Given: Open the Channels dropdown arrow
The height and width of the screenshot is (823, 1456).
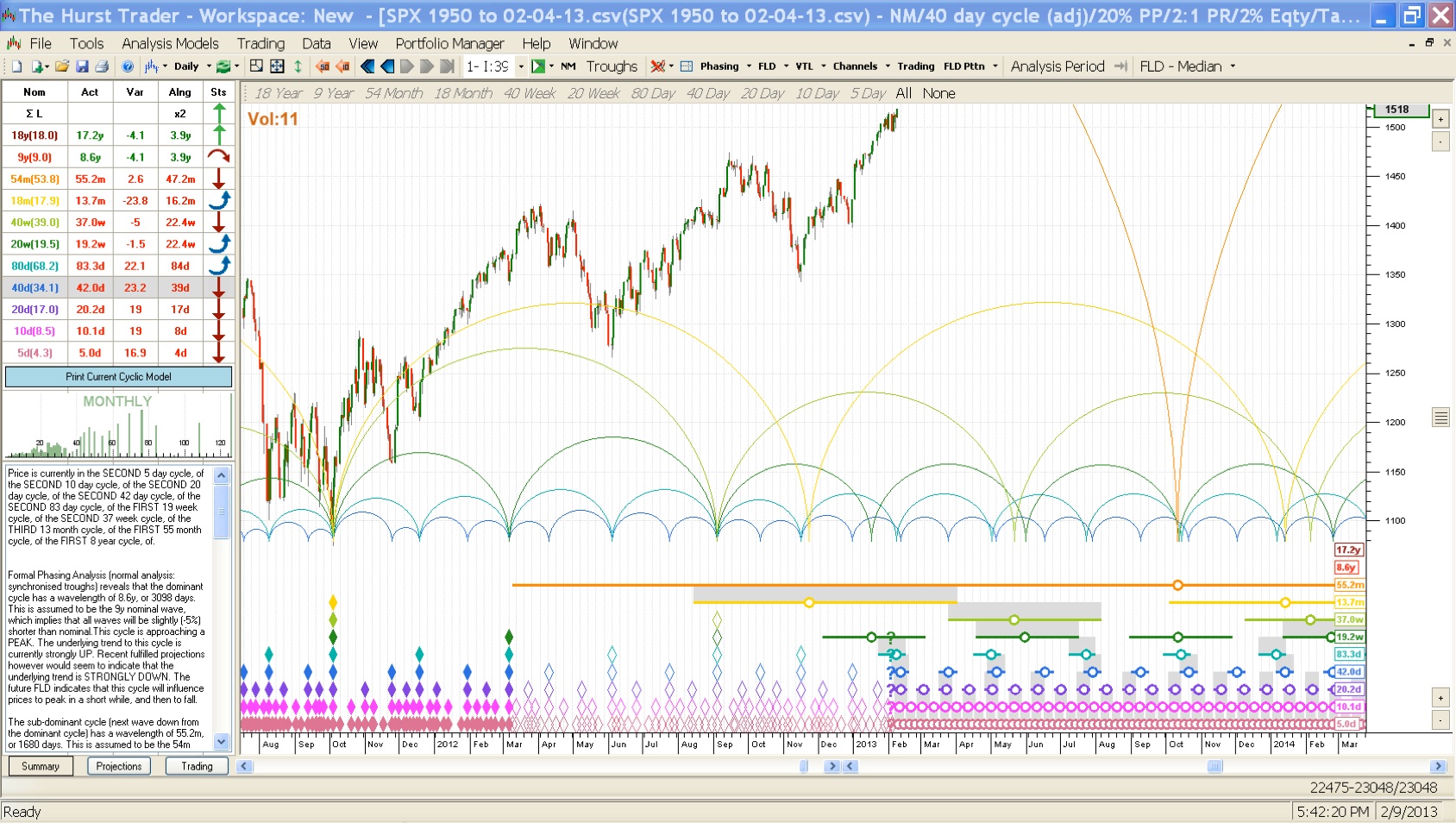Looking at the screenshot, I should [888, 66].
